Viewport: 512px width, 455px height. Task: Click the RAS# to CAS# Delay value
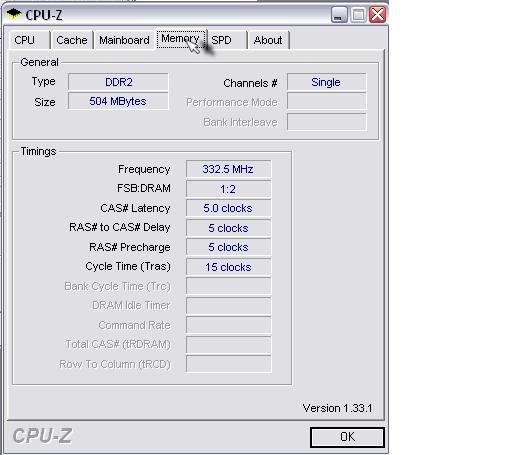tap(228, 228)
